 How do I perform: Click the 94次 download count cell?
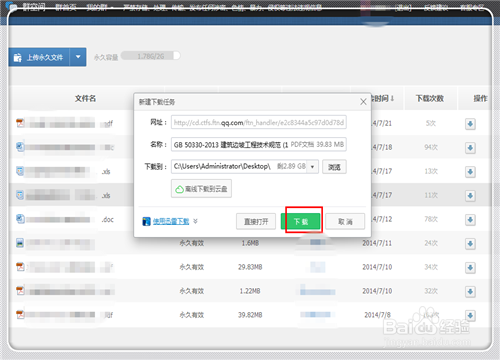(431, 147)
